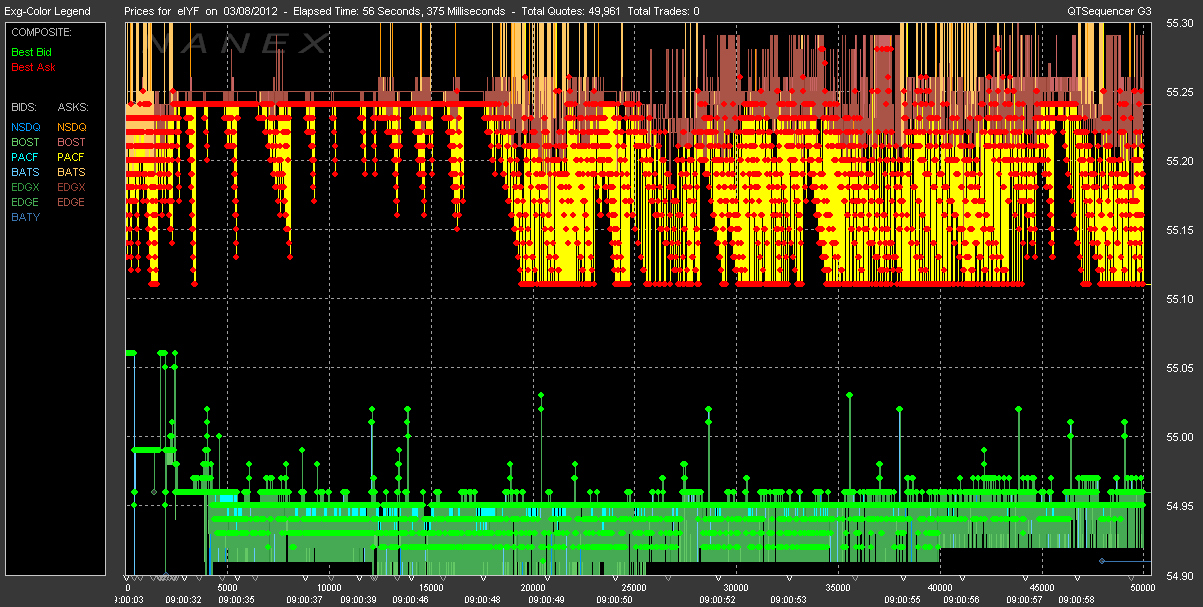Select the 09:00:39 time label
1203x607 pixels.
tap(357, 599)
